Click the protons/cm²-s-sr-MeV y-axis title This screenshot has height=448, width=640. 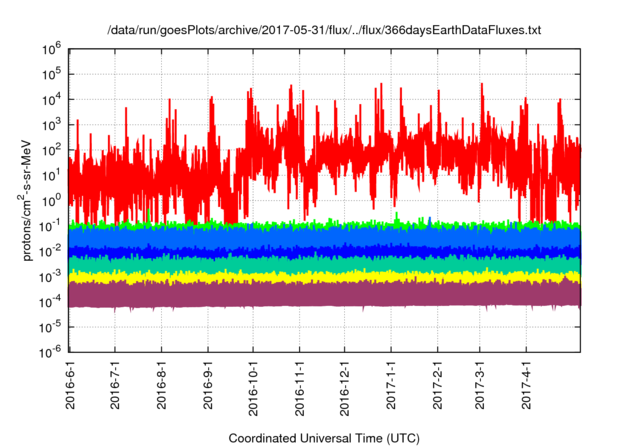26,200
